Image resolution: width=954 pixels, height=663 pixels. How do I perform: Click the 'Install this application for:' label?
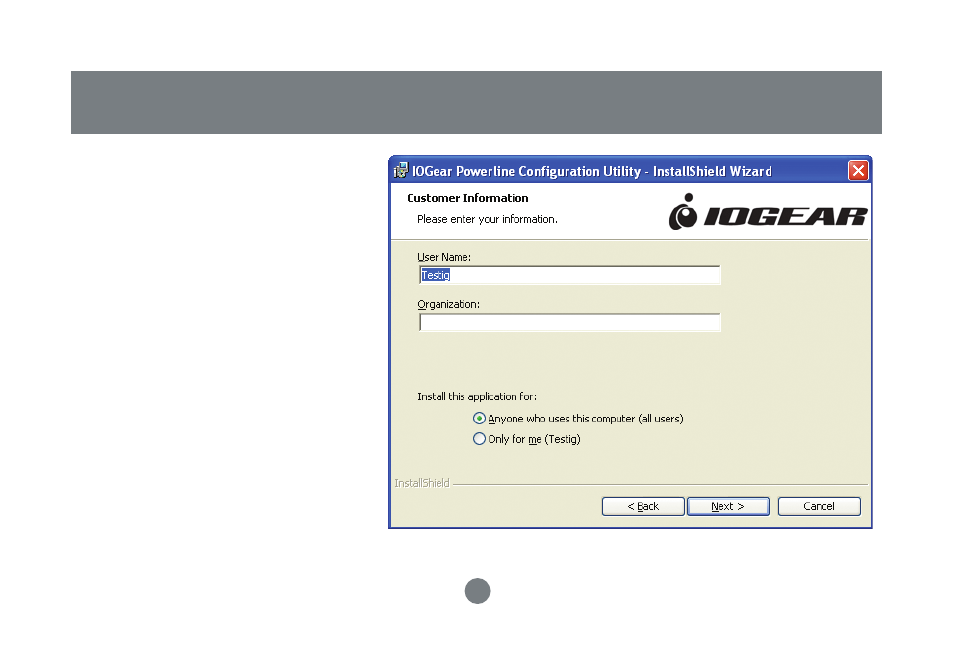click(x=477, y=397)
